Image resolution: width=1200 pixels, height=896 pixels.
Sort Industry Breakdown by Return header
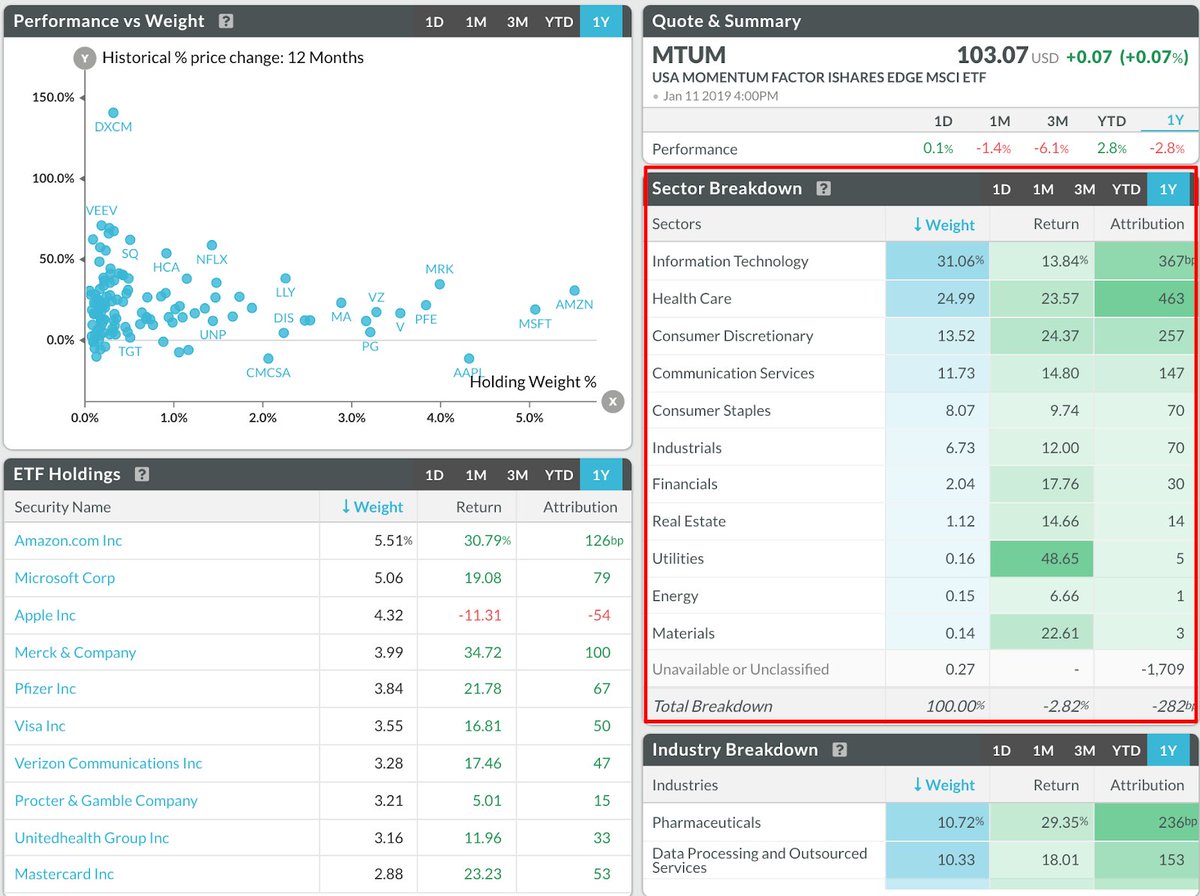[1056, 785]
